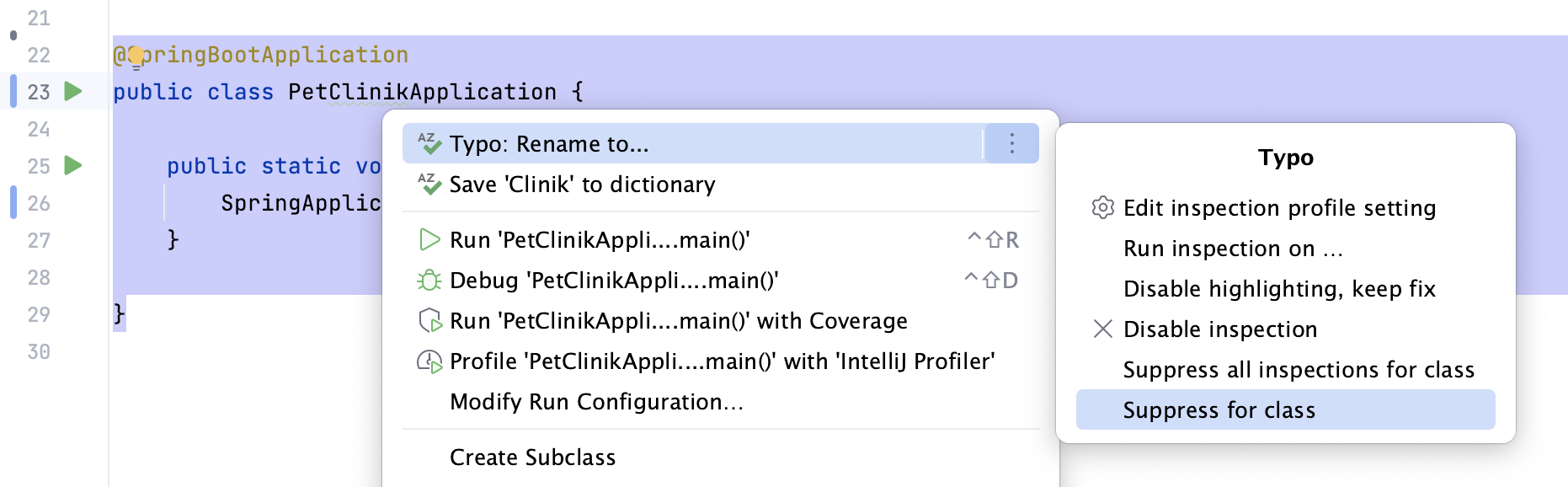
Task: Select Disable highlighting, keep fix
Action: click(x=1285, y=288)
